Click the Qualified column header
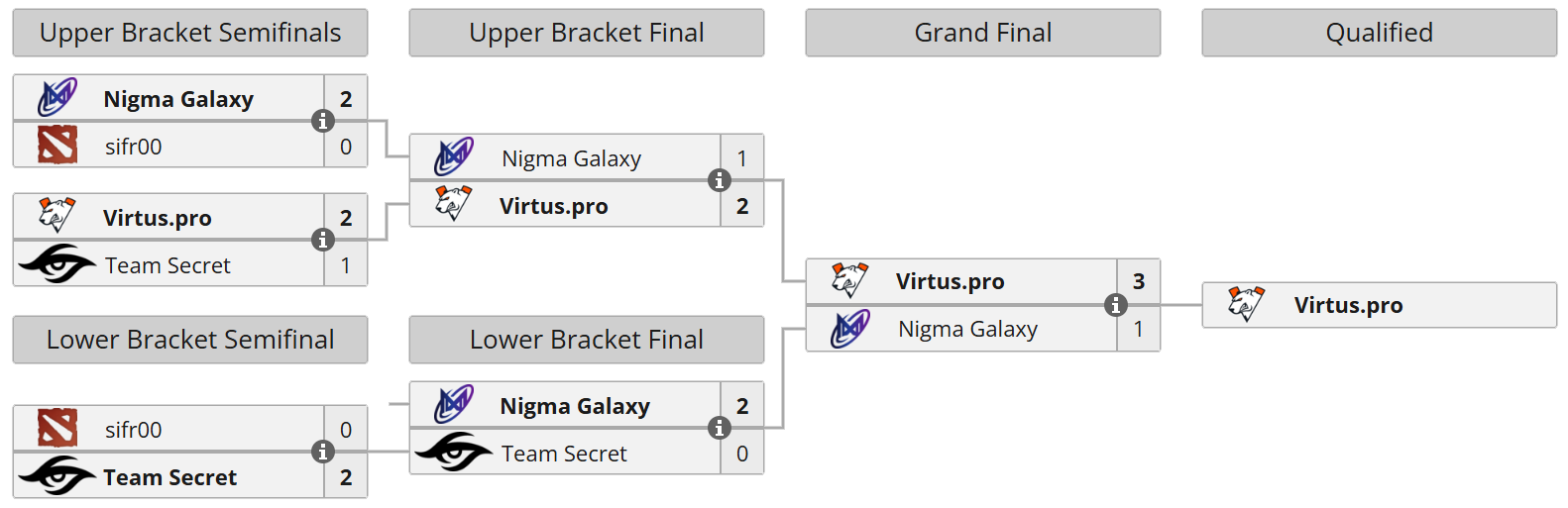Screen dimensions: 1568x508 coord(1380,33)
